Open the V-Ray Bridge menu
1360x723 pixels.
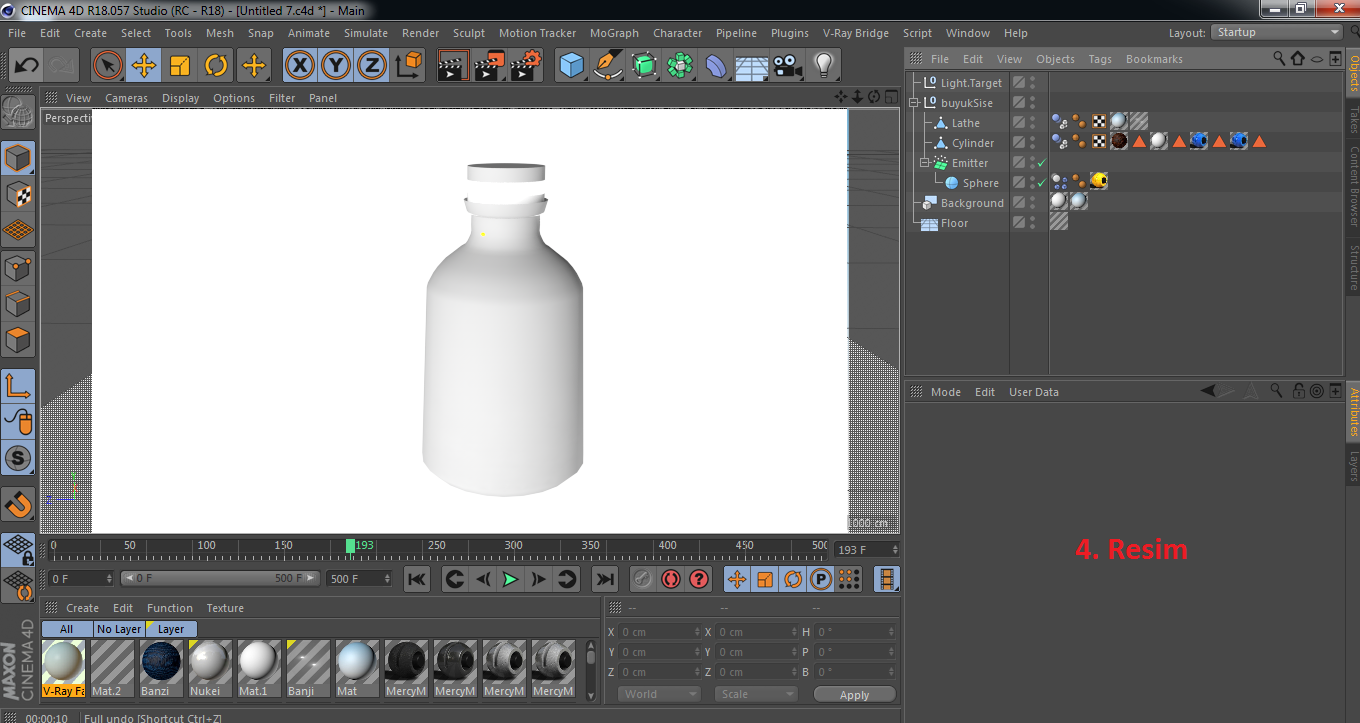856,33
